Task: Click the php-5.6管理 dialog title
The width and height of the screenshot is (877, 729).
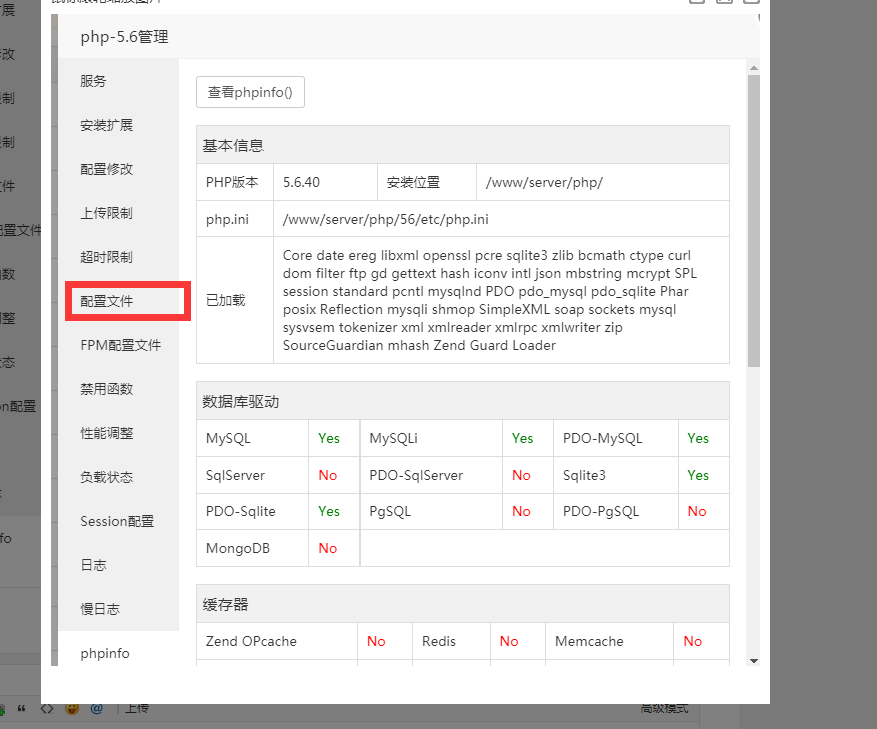Action: pos(124,37)
